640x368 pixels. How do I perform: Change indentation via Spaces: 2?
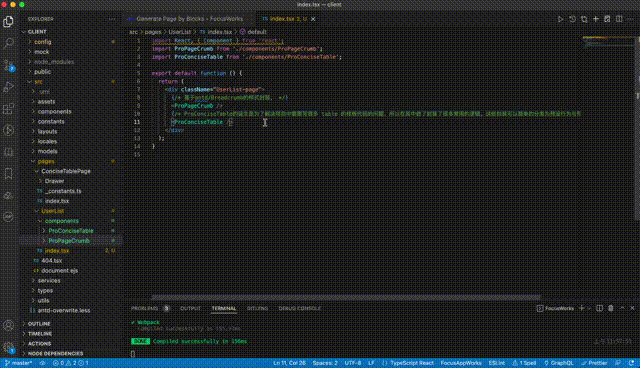325,363
